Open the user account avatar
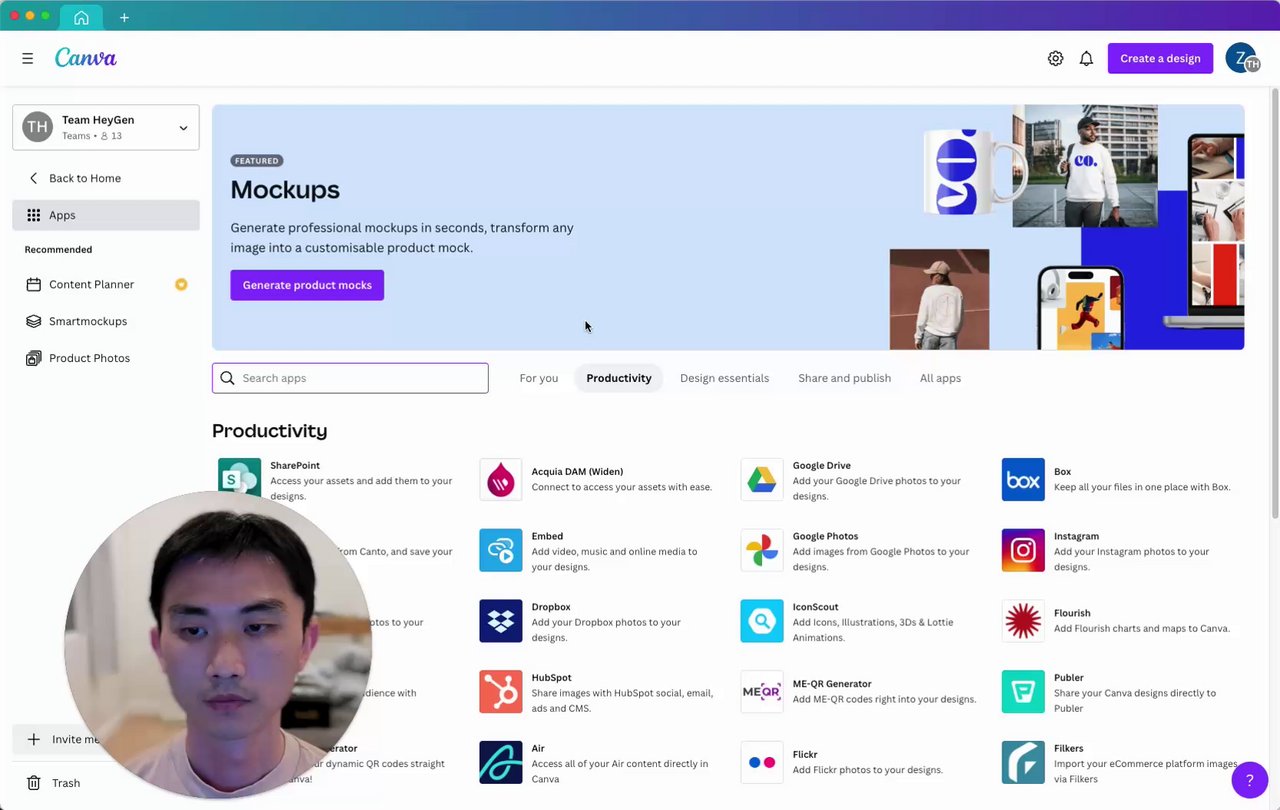Screen dimensions: 1280x810 [x=1242, y=58]
